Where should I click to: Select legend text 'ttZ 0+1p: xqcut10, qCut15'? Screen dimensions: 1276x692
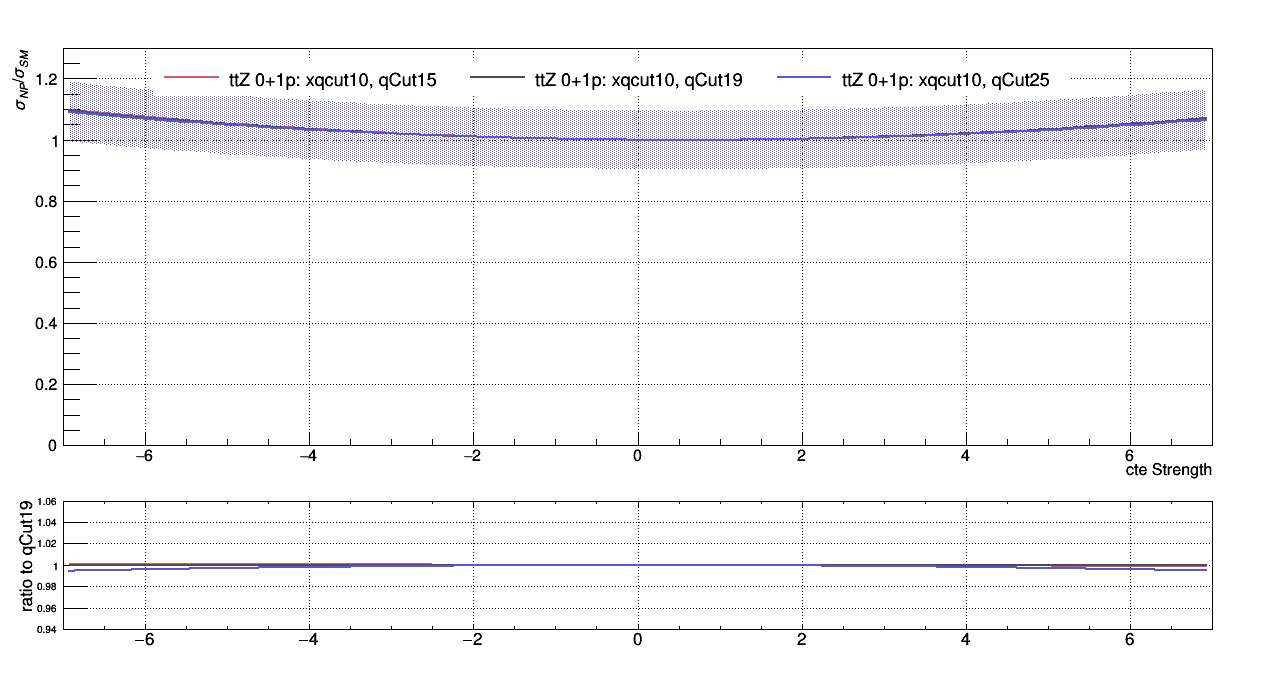pos(332,81)
